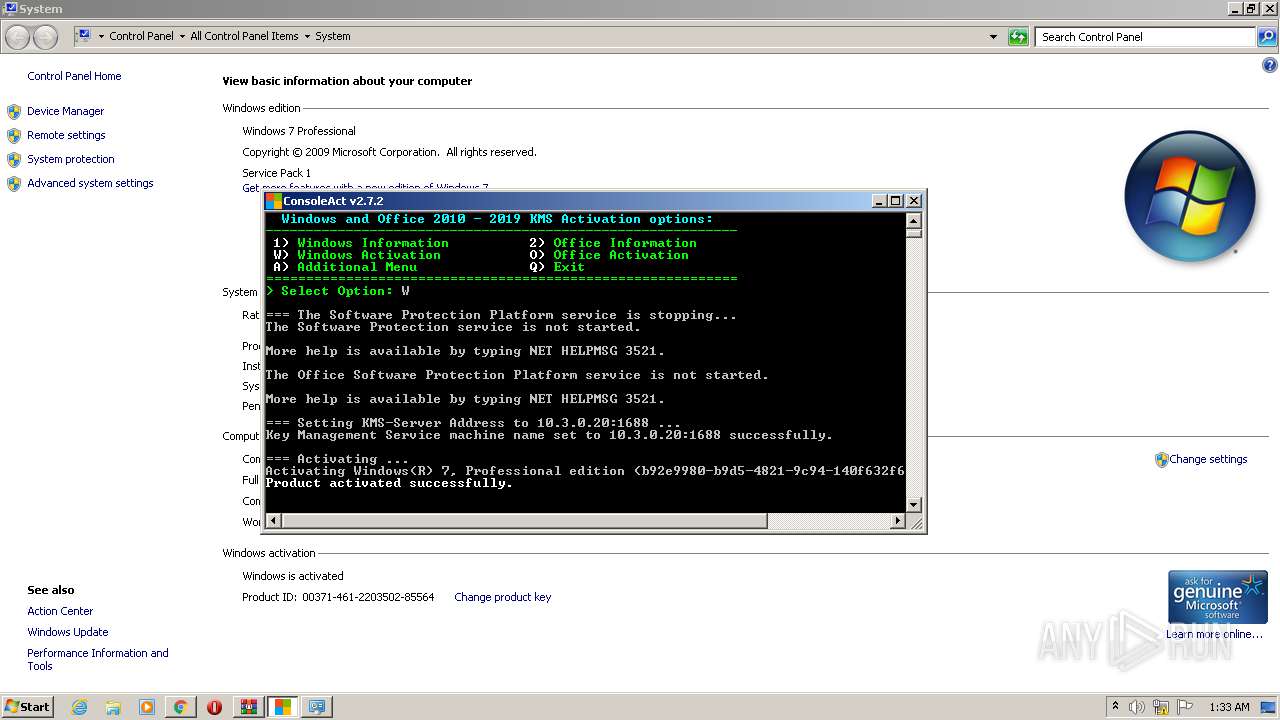1280x720 pixels.
Task: Open the Start menu
Action: [x=27, y=706]
